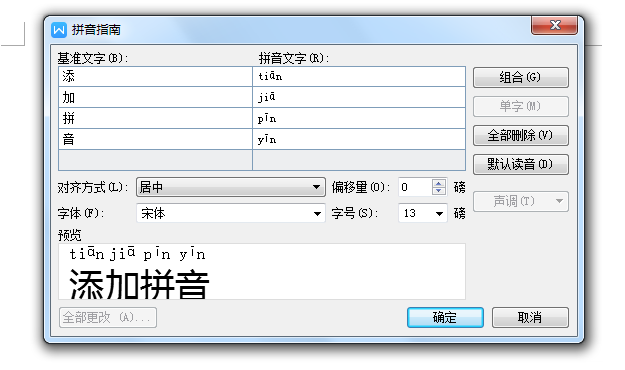Click the 默认读音(D) button
This screenshot has height=370, width=625.
(521, 164)
